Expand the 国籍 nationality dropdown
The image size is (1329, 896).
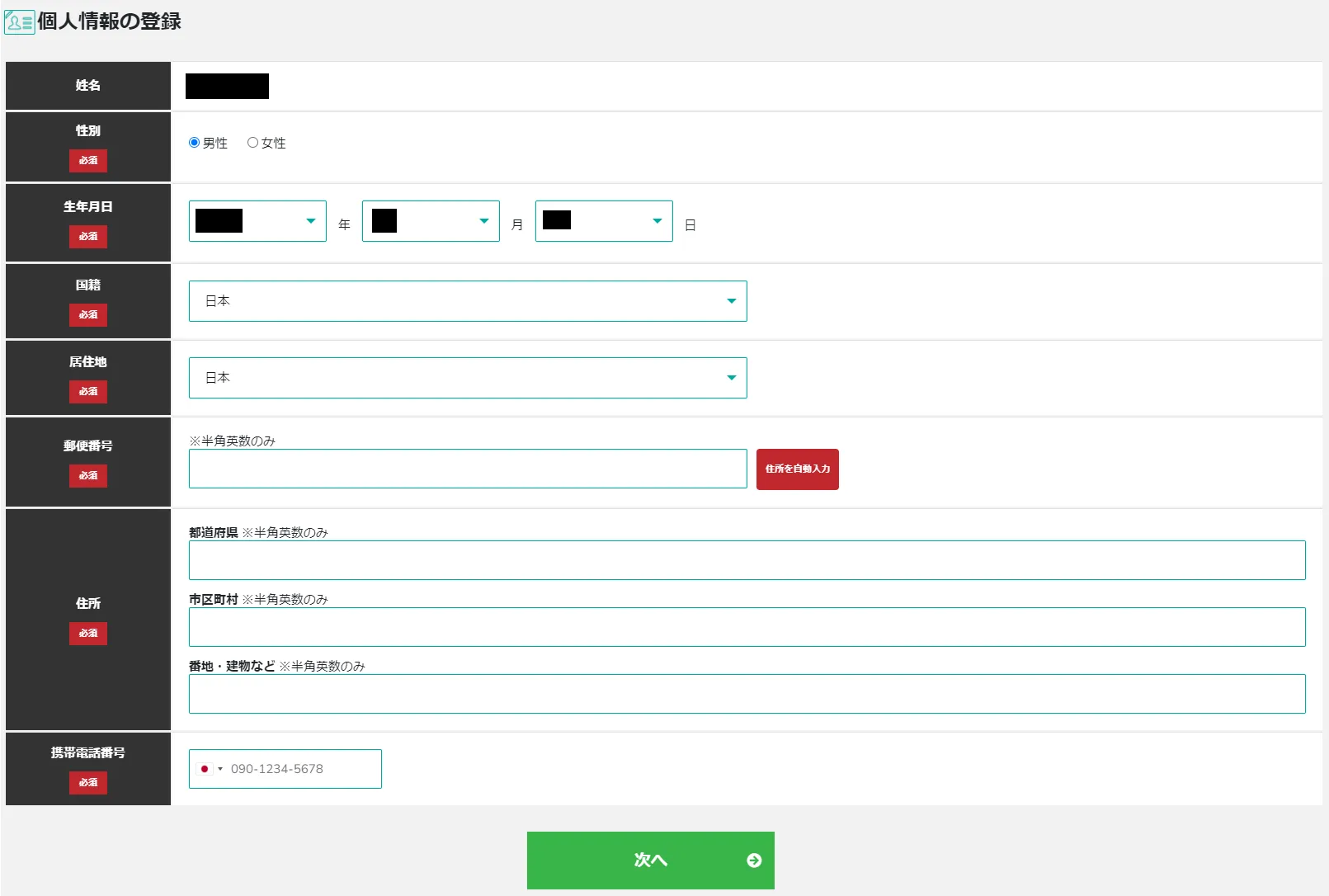468,301
